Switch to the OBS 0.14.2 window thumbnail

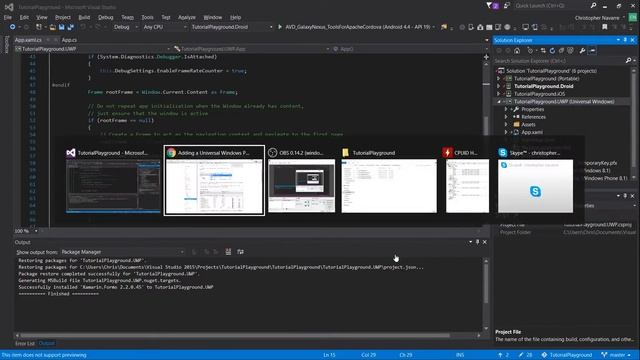(301, 180)
